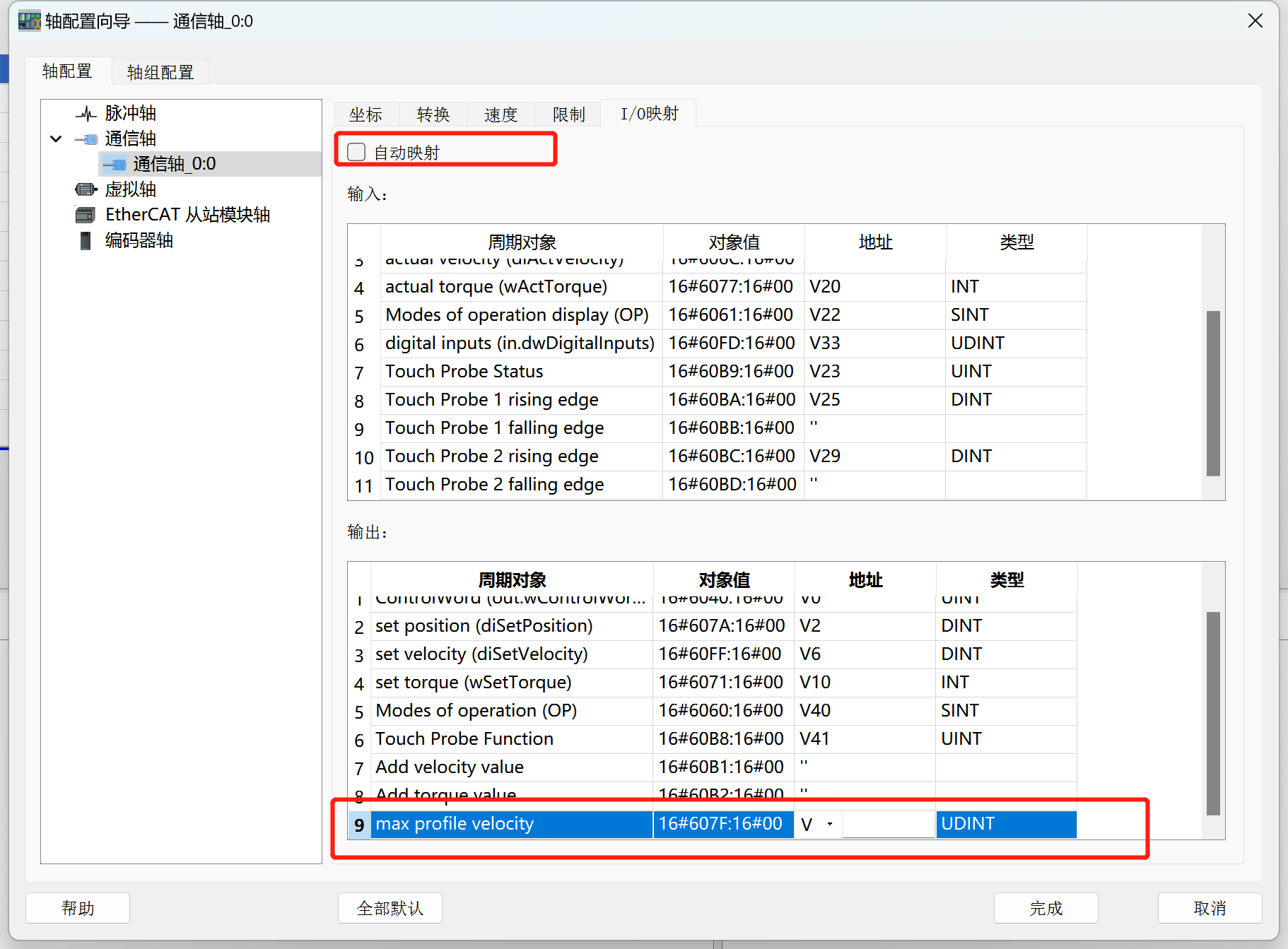The height and width of the screenshot is (949, 1288).
Task: Click the address input field for max profile velocity
Action: (x=888, y=824)
